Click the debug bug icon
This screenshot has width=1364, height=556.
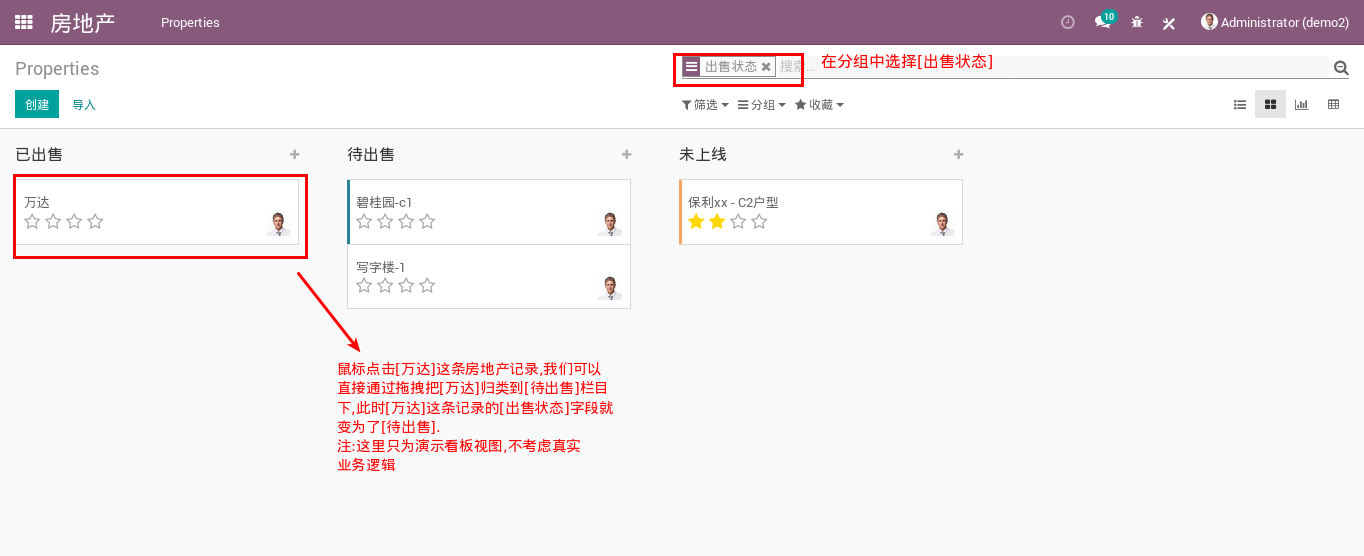[x=1137, y=22]
